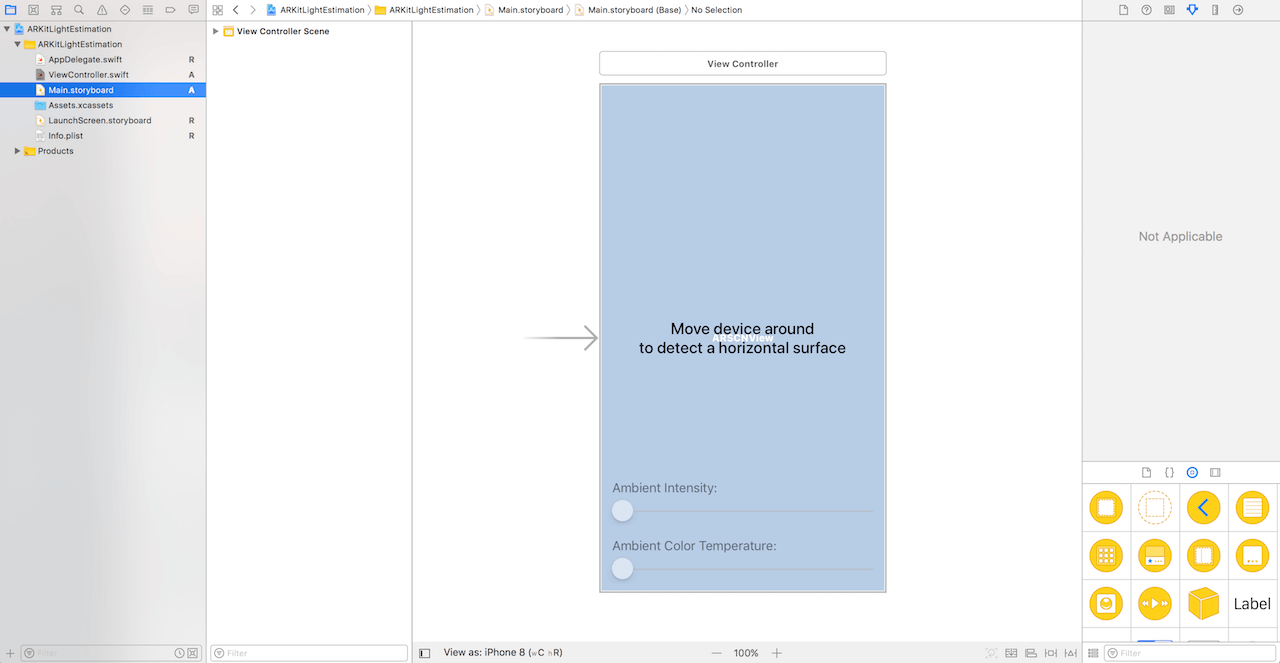The height and width of the screenshot is (663, 1280).
Task: Expand View Controller Scene in outline
Action: click(216, 31)
